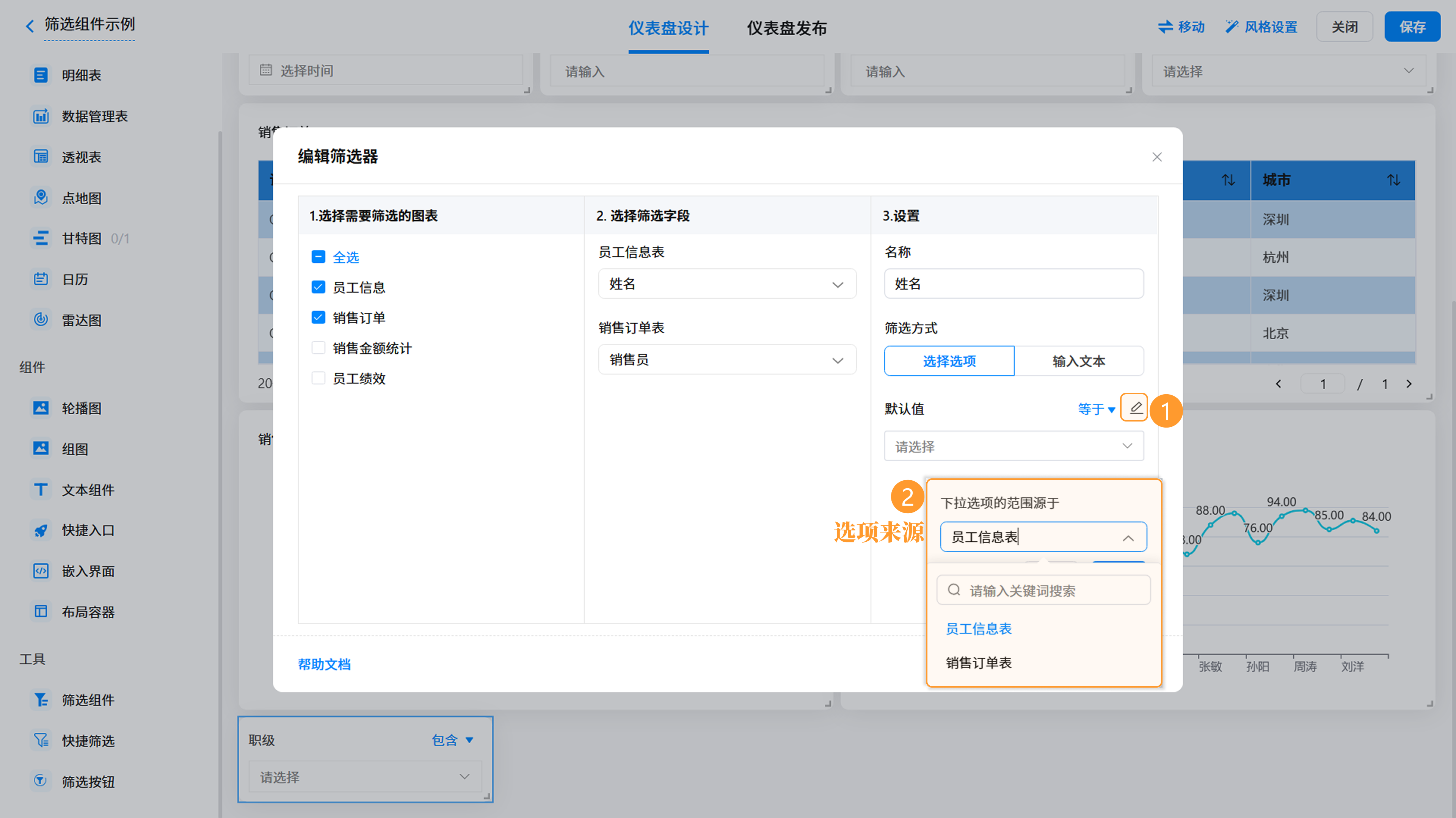The image size is (1456, 818).
Task: Switch filter mode to 输入文本
Action: 1078,360
